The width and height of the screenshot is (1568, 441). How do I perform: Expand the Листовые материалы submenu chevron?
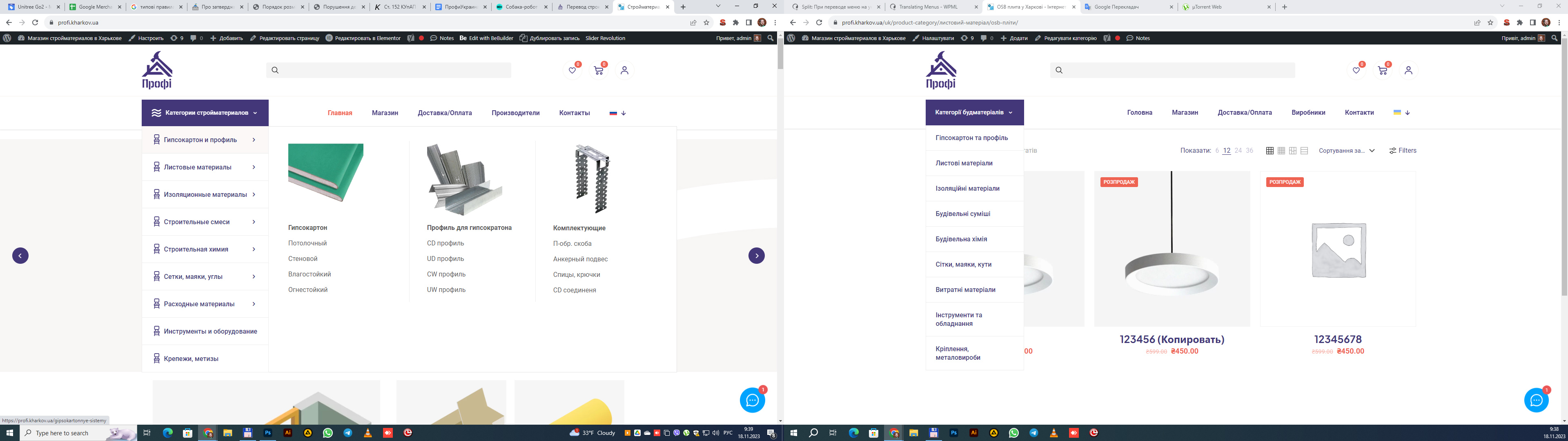[254, 167]
